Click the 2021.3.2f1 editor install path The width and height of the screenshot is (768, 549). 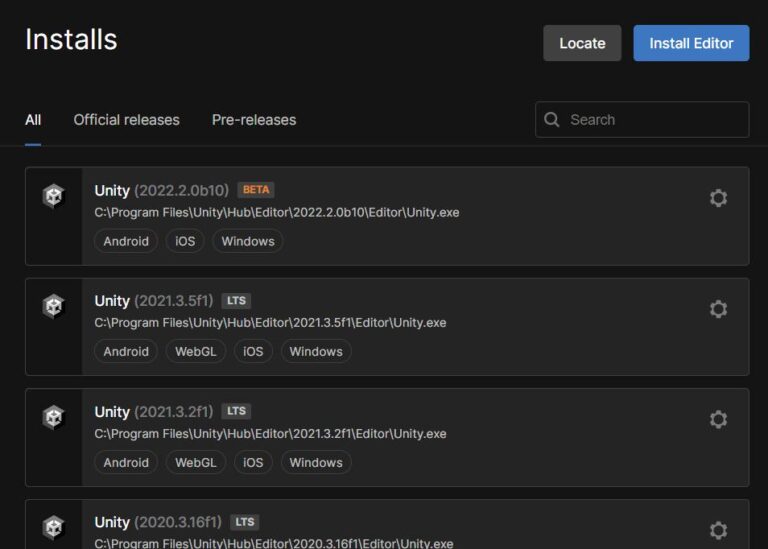pyautogui.click(x=270, y=433)
